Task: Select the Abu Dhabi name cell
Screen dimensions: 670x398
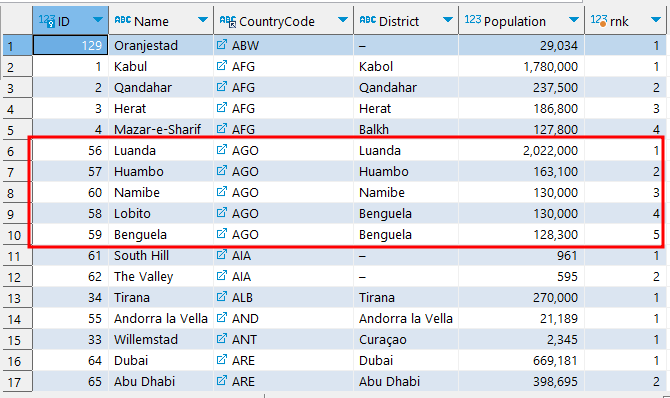Action: (x=161, y=381)
